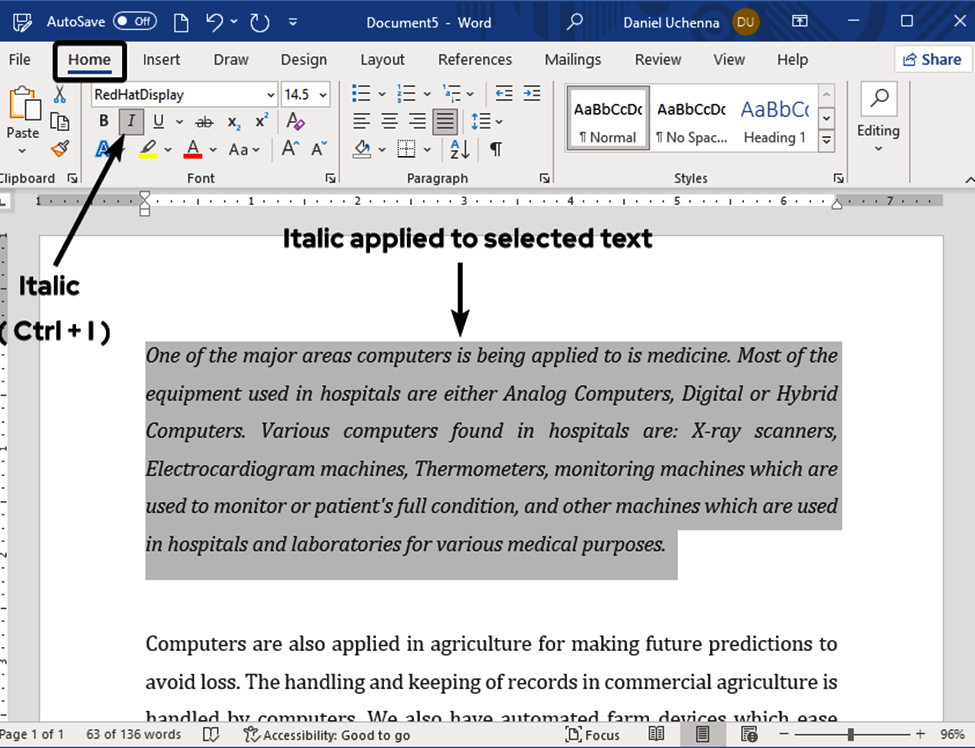The height and width of the screenshot is (748, 975).
Task: Toggle the AutoSave switch
Action: (x=134, y=20)
